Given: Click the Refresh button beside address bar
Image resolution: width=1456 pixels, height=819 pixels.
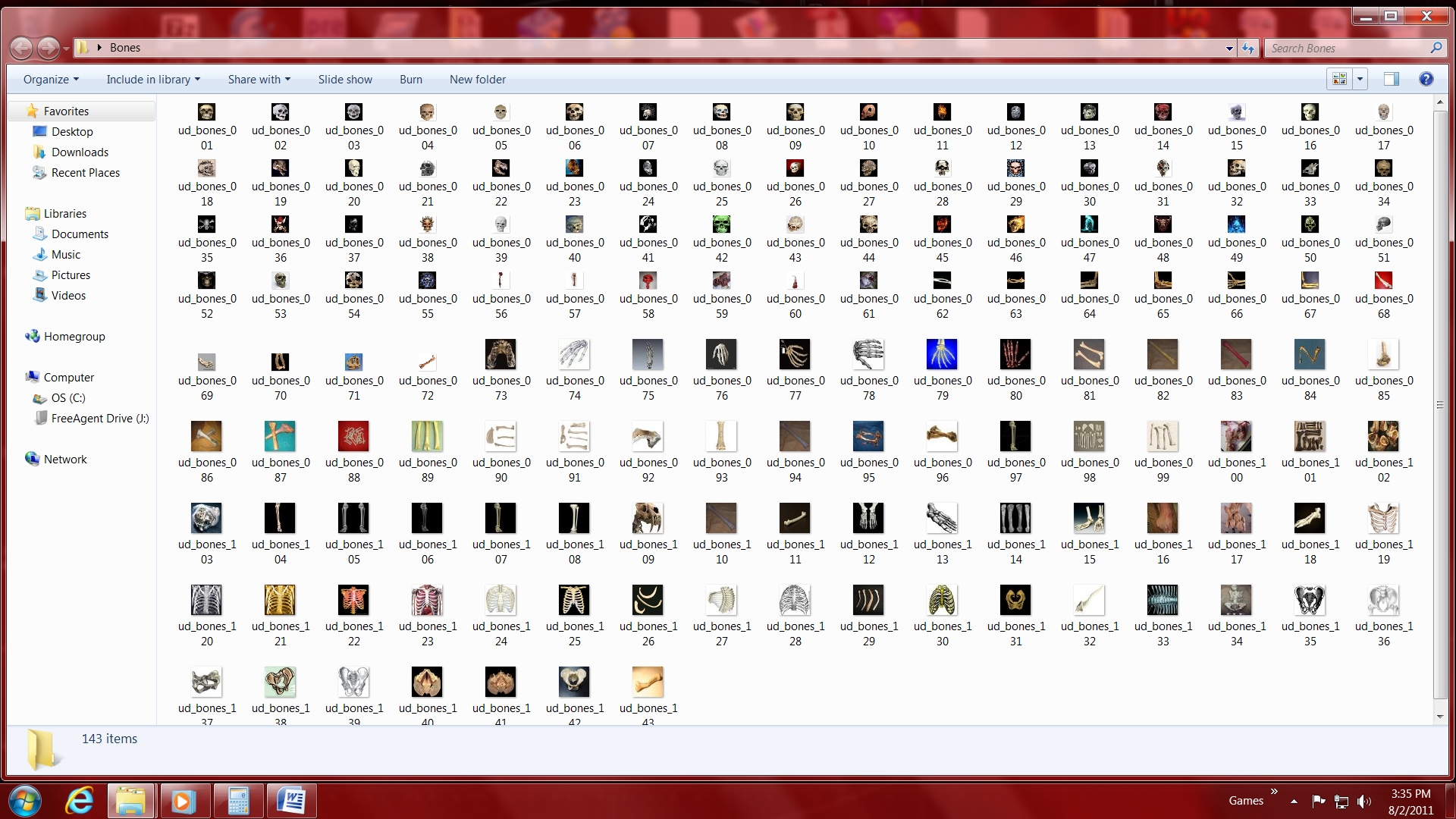Looking at the screenshot, I should 1248,49.
